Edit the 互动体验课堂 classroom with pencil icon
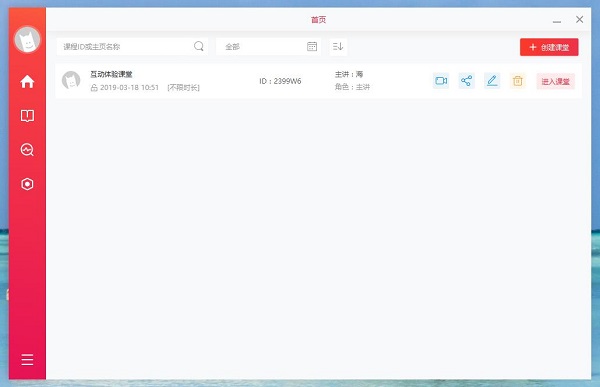 coord(492,81)
